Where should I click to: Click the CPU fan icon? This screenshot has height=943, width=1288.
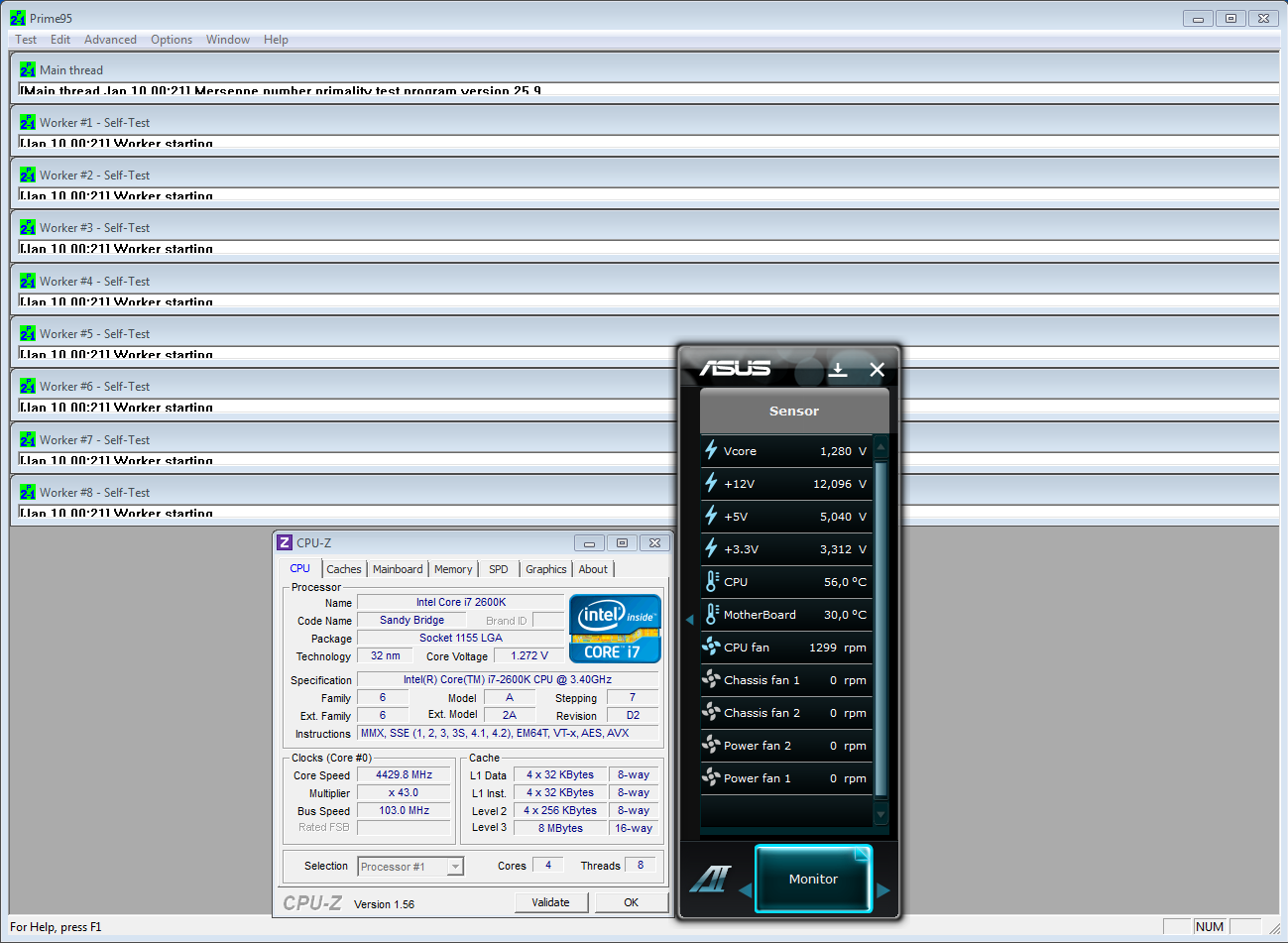(x=711, y=647)
